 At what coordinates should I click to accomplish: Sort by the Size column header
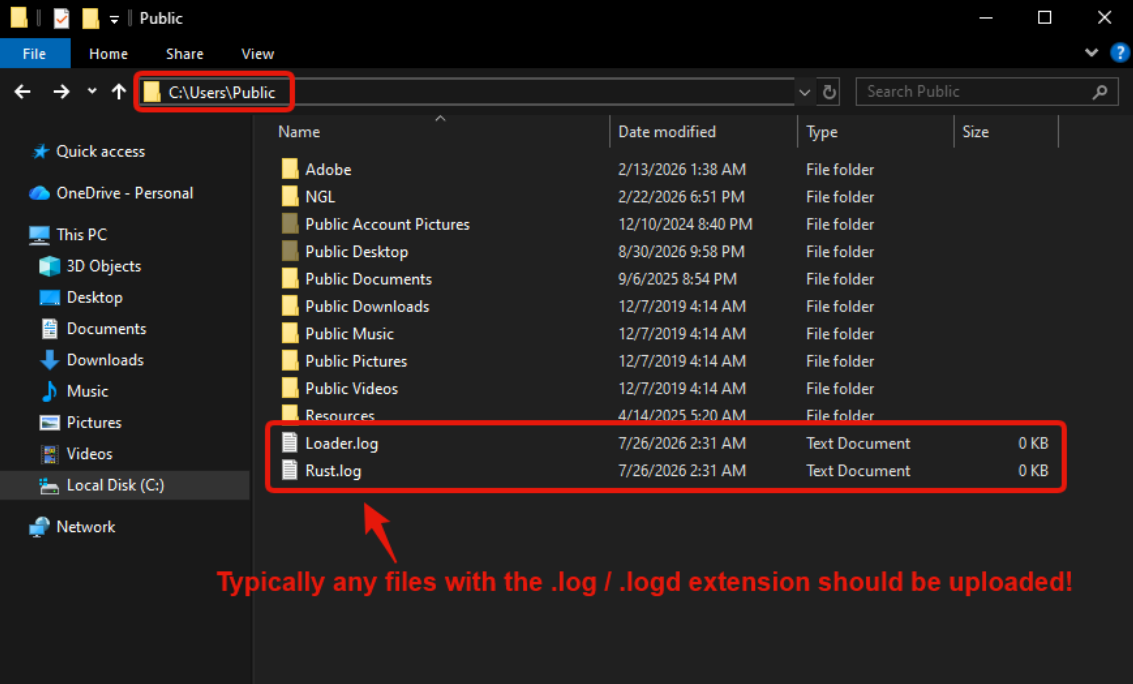tap(975, 131)
